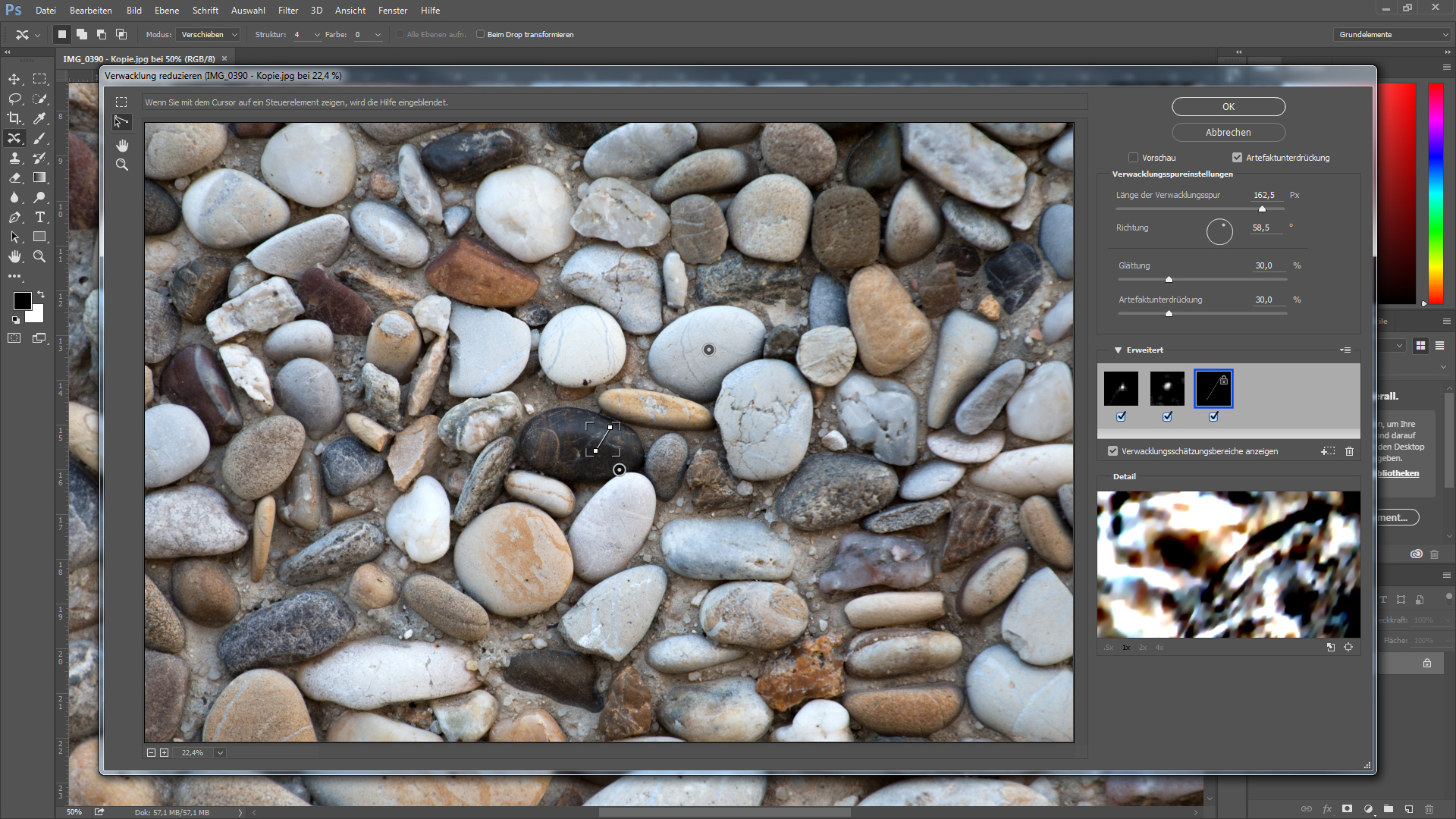Add suggested blur trace icon
The width and height of the screenshot is (1456, 819).
[1328, 451]
